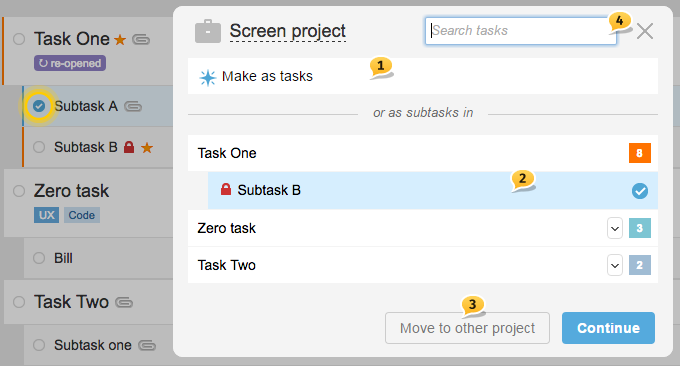This screenshot has width=680, height=366.
Task: Expand the Task Two subtasks chevron
Action: coord(615,265)
